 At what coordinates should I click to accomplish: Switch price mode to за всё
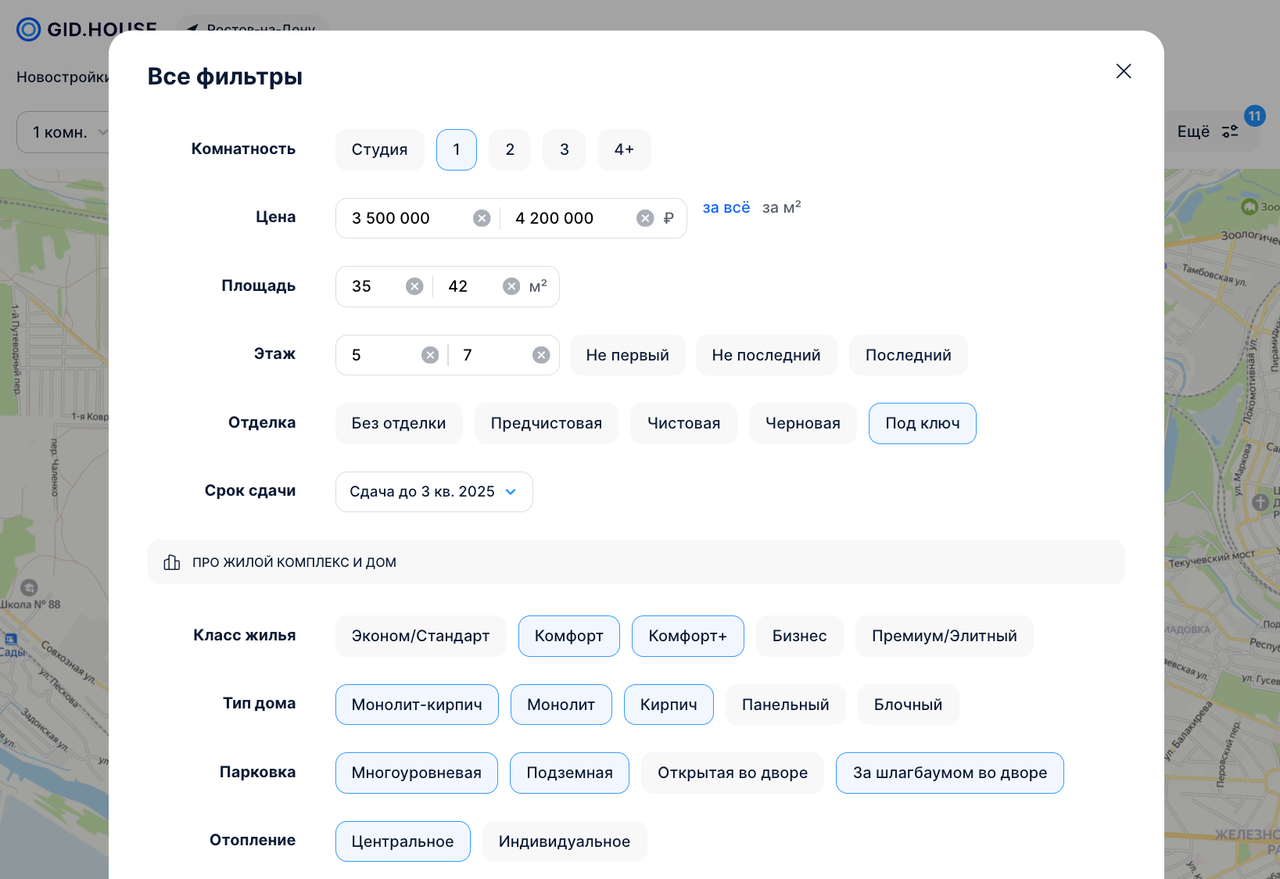pyautogui.click(x=726, y=208)
